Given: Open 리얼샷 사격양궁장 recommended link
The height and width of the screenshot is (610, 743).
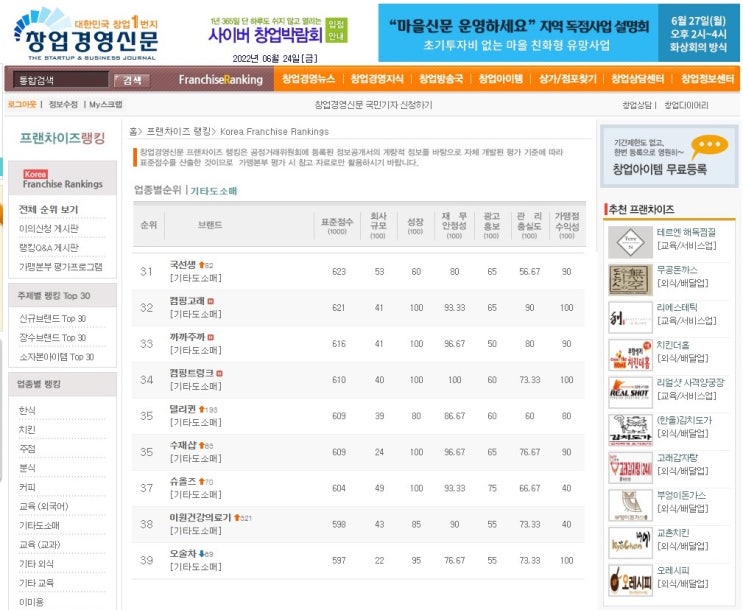Looking at the screenshot, I should click(x=690, y=382).
